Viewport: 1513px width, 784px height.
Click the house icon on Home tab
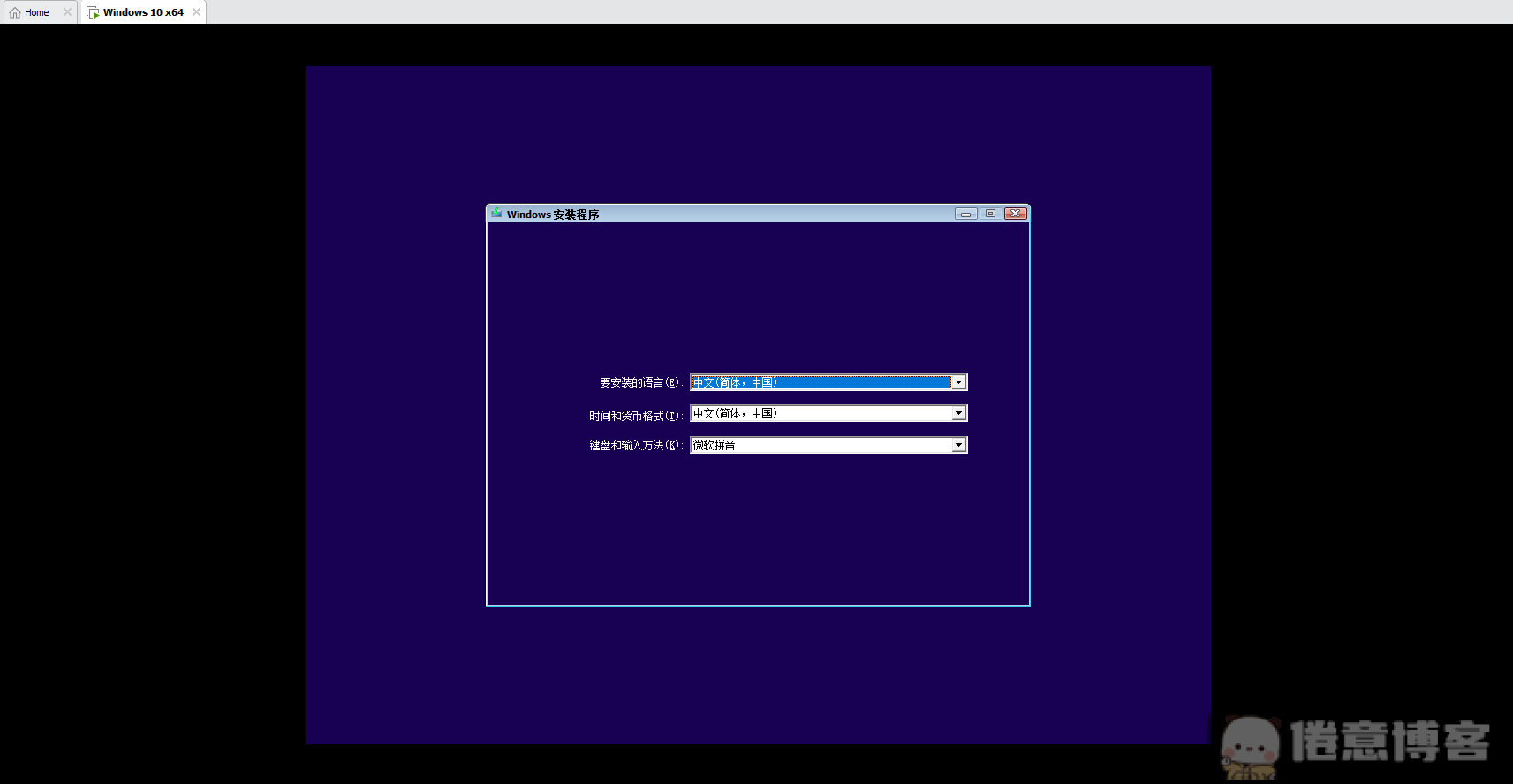tap(15, 12)
